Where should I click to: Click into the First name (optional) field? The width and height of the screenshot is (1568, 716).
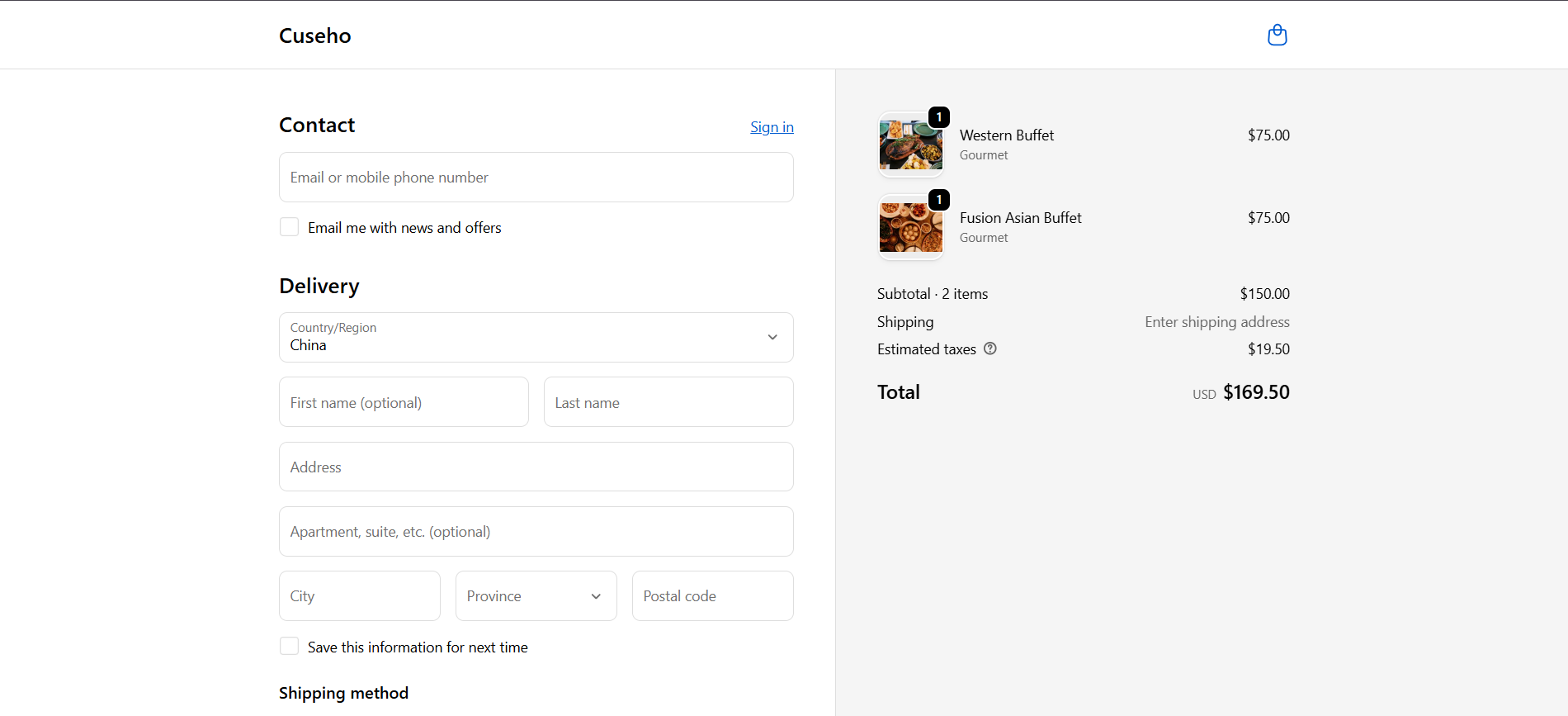(x=404, y=402)
